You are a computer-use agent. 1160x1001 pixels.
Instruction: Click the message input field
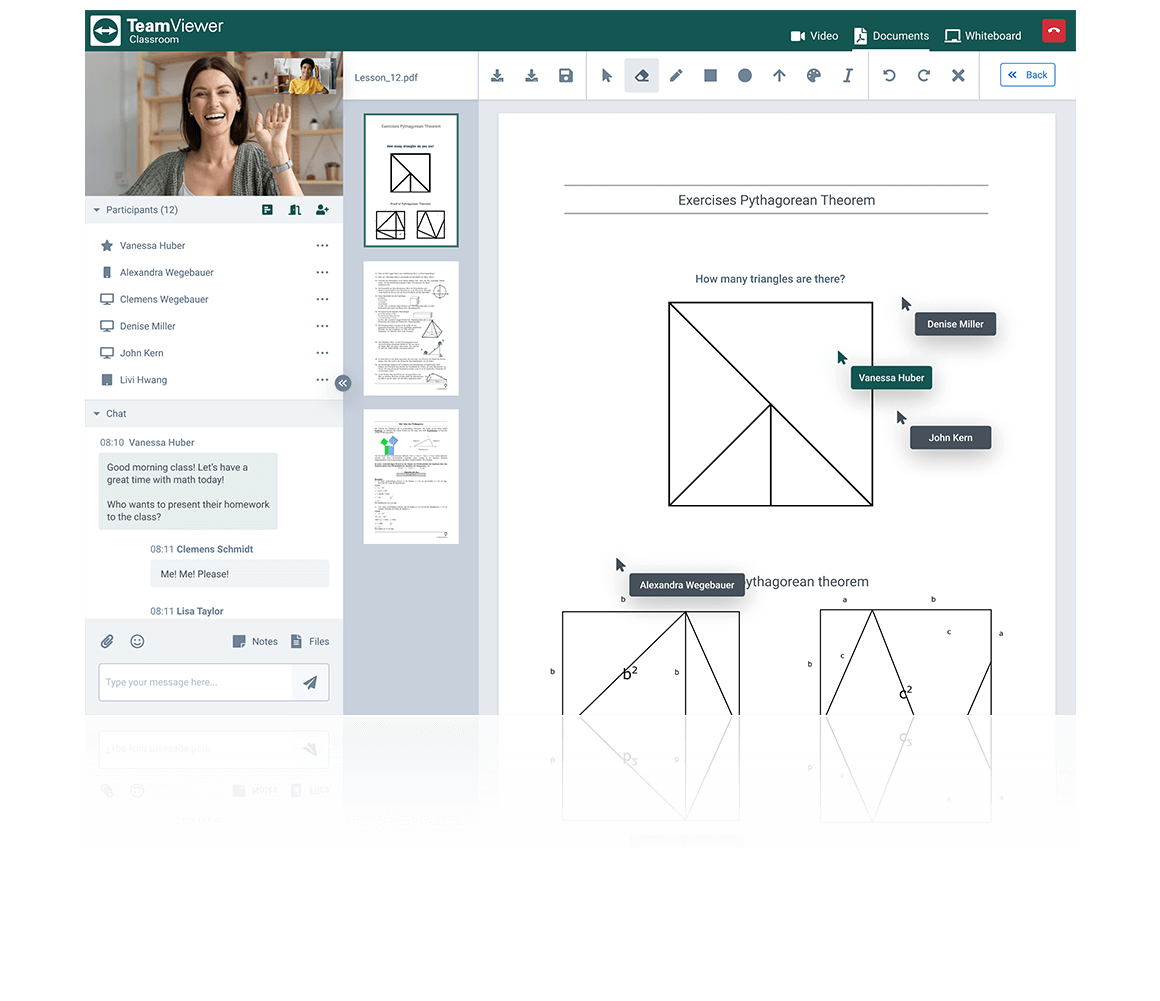[x=195, y=682]
